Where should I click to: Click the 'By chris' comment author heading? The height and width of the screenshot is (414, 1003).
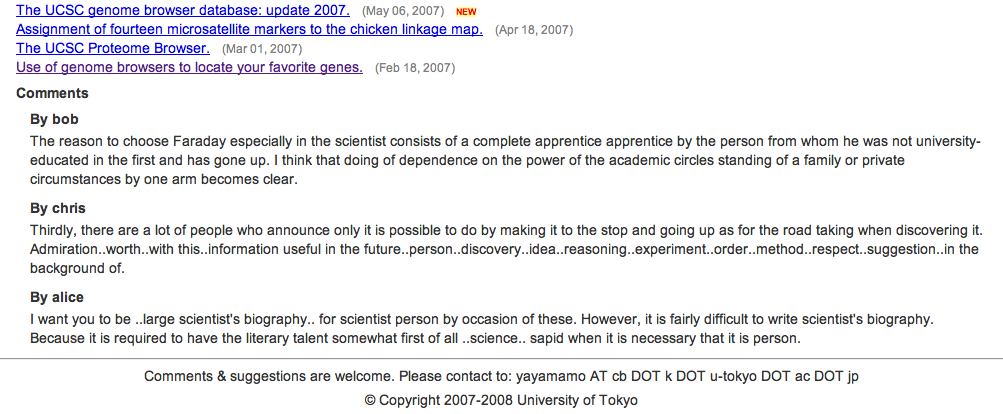point(58,209)
